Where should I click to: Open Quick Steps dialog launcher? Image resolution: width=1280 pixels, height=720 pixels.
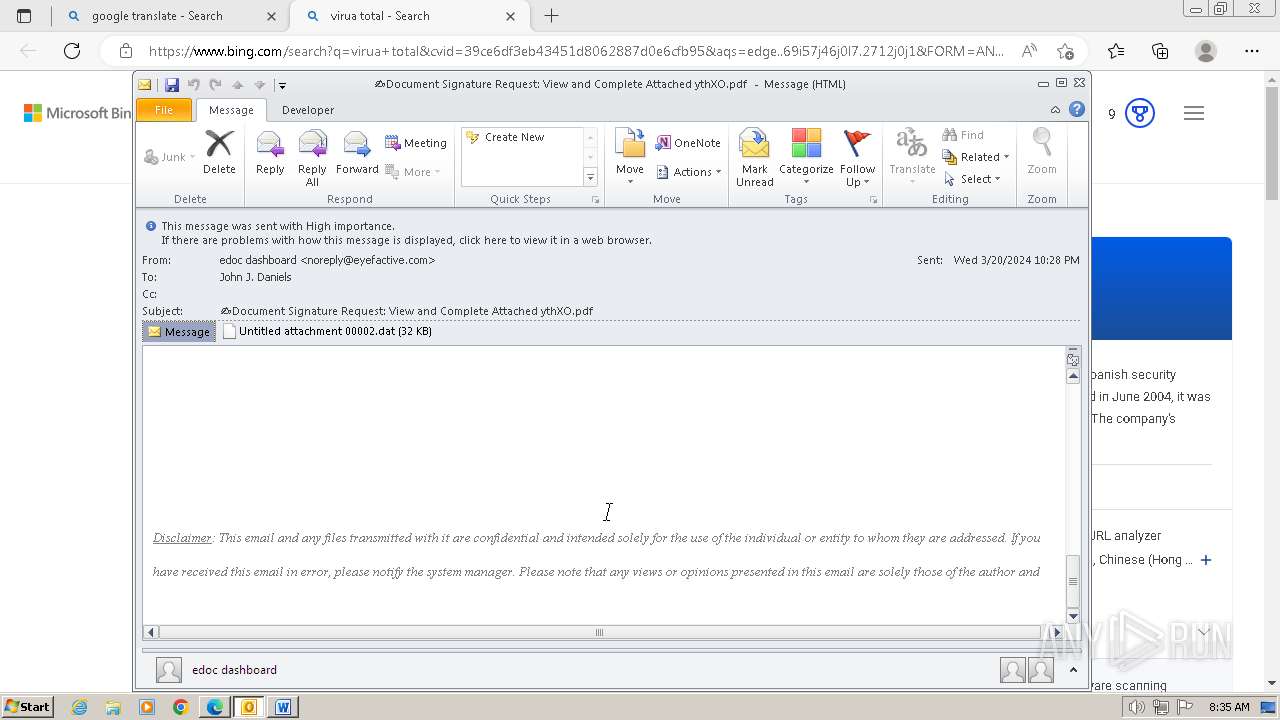click(596, 200)
